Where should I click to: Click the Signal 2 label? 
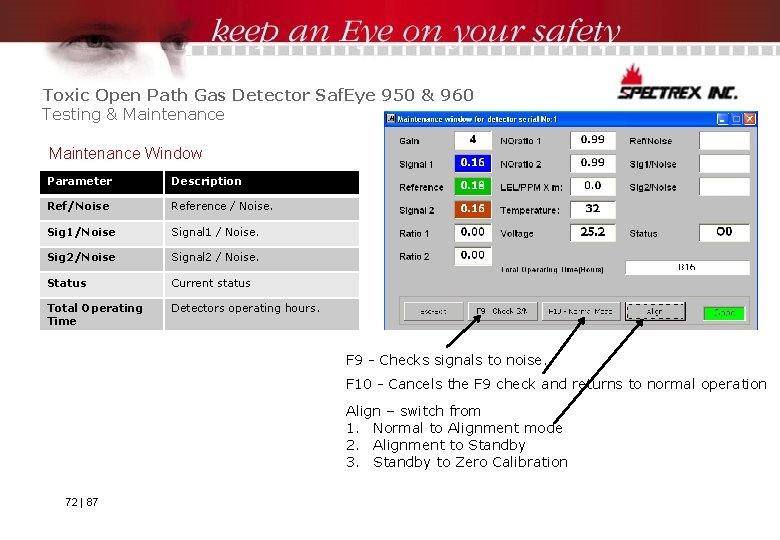[x=416, y=211]
